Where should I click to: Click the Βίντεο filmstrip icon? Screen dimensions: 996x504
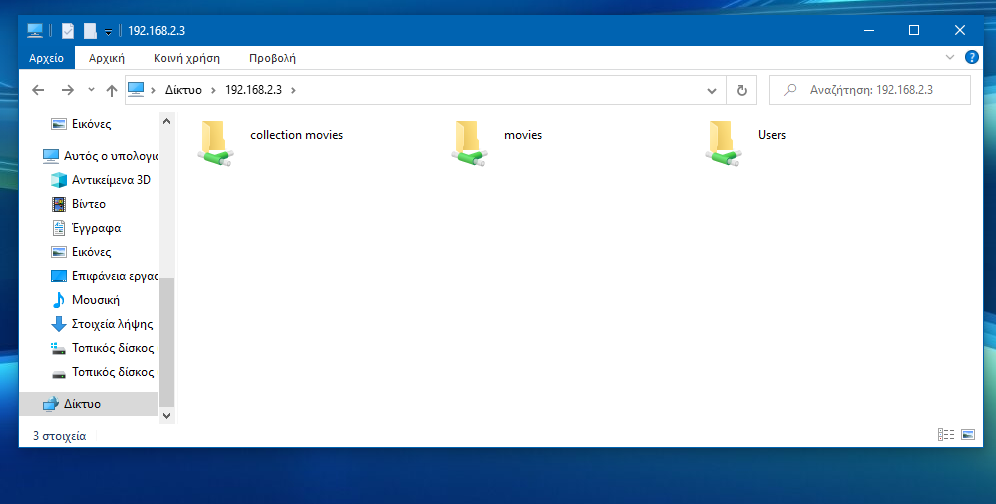(x=58, y=204)
